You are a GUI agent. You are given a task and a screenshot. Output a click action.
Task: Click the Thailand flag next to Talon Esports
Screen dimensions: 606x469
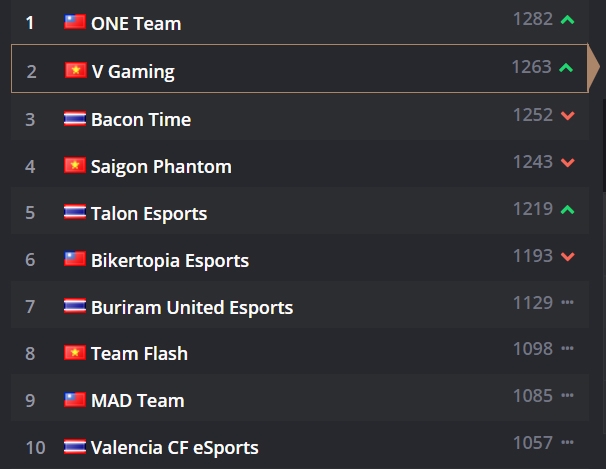[75, 212]
